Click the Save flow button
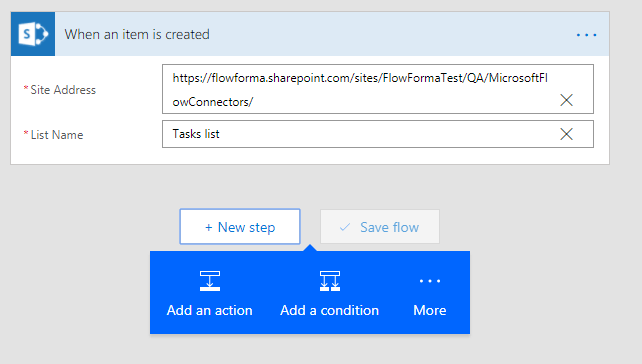Image resolution: width=642 pixels, height=364 pixels. (x=380, y=226)
